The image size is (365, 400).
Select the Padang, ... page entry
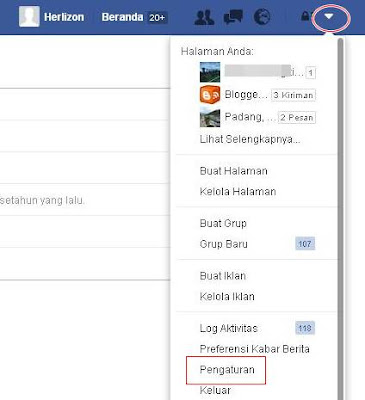point(250,117)
